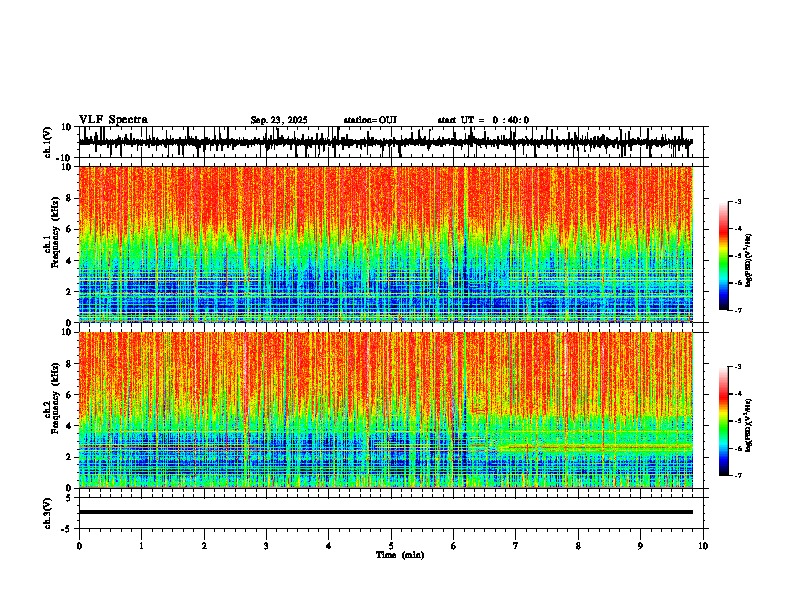
Task: Click the ch.1 spectrogram color bar
Action: [723, 256]
